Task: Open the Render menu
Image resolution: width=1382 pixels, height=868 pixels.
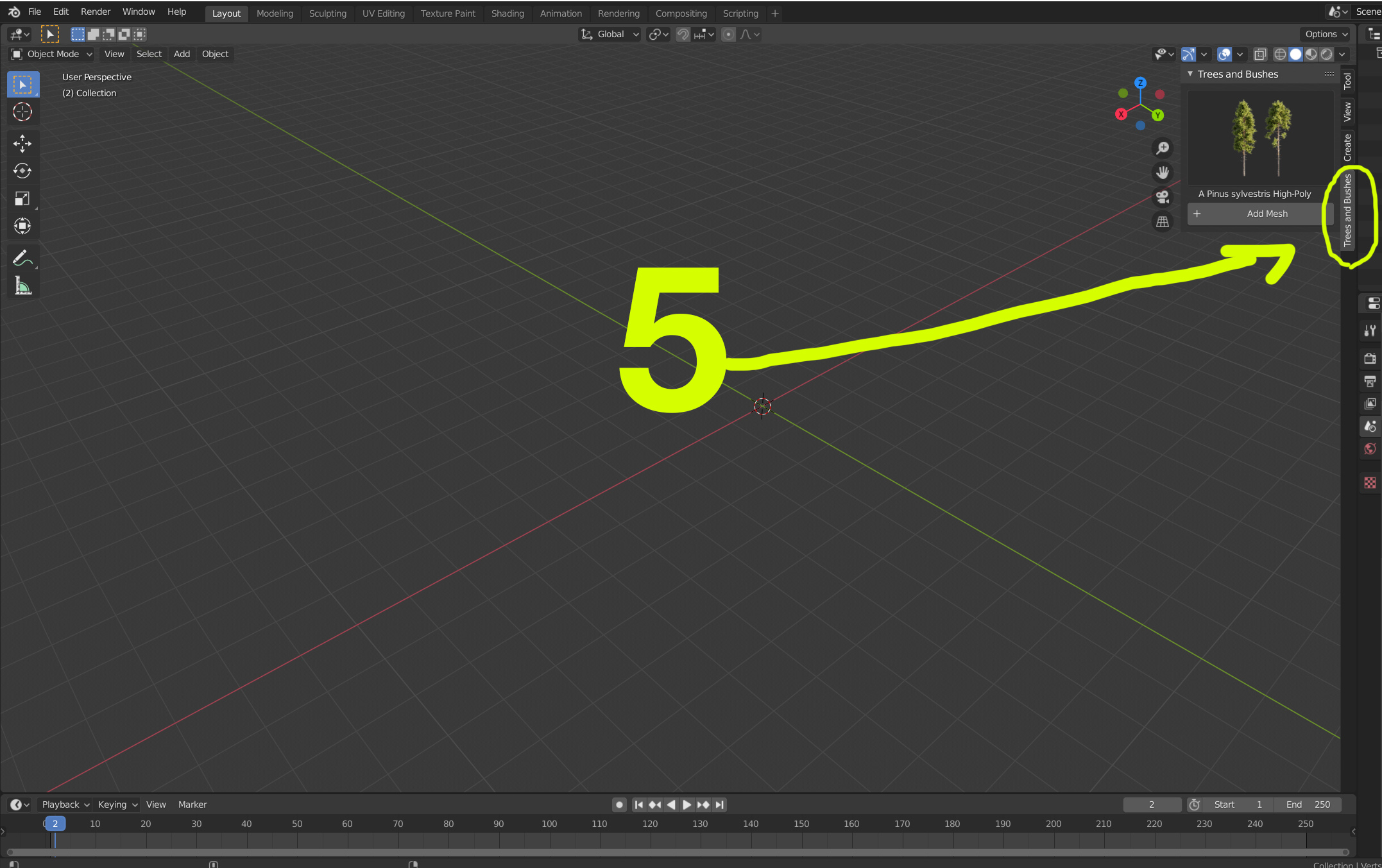Action: point(95,12)
